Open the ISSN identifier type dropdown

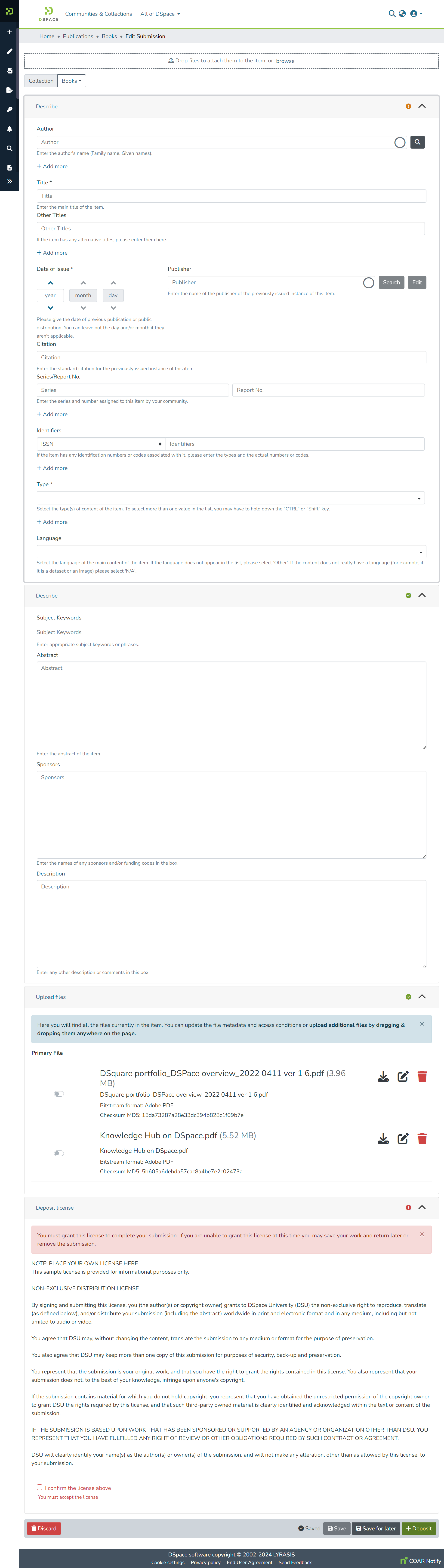(101, 444)
